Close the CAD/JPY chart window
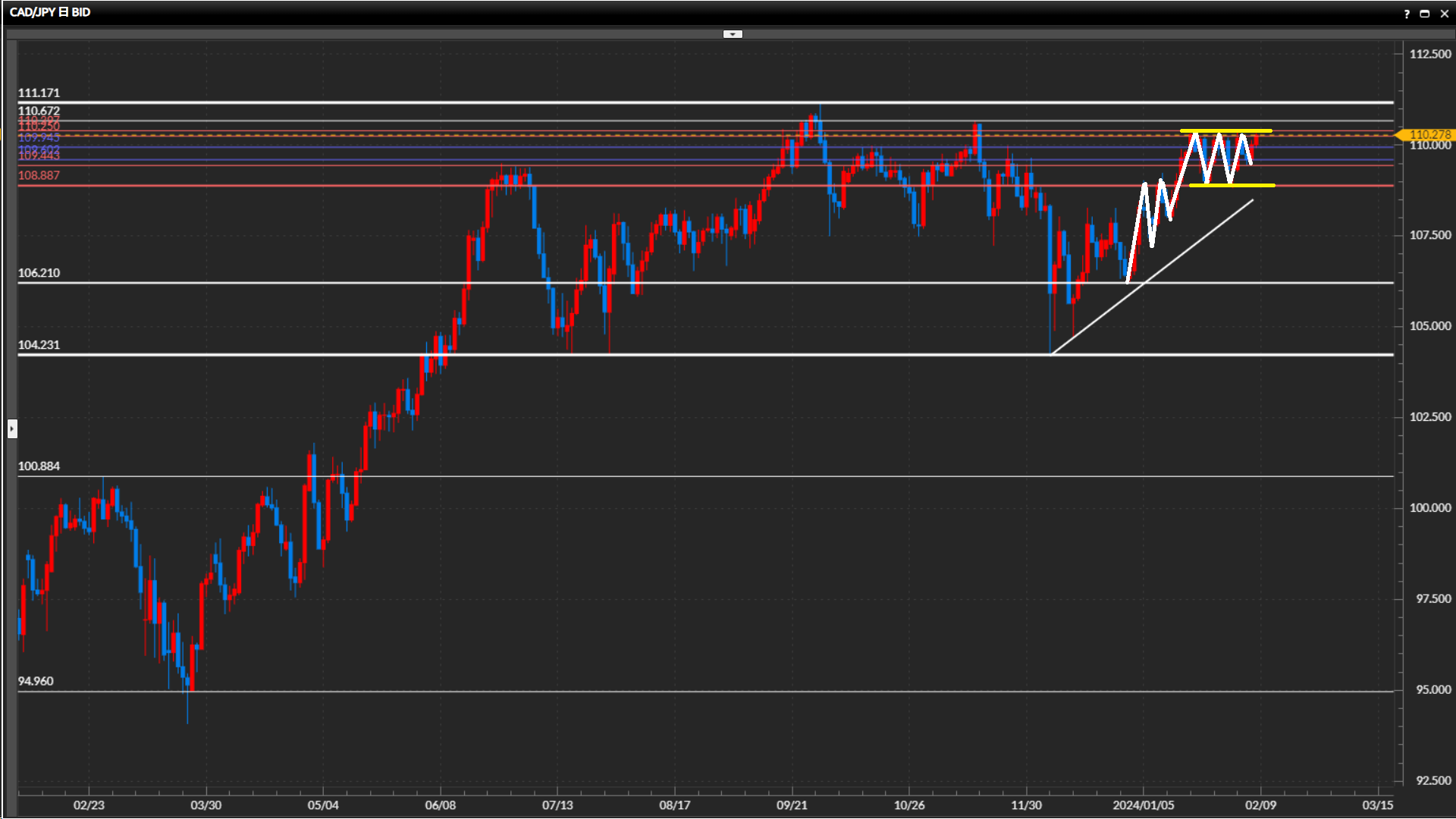This screenshot has width=1456, height=819. click(x=1444, y=14)
